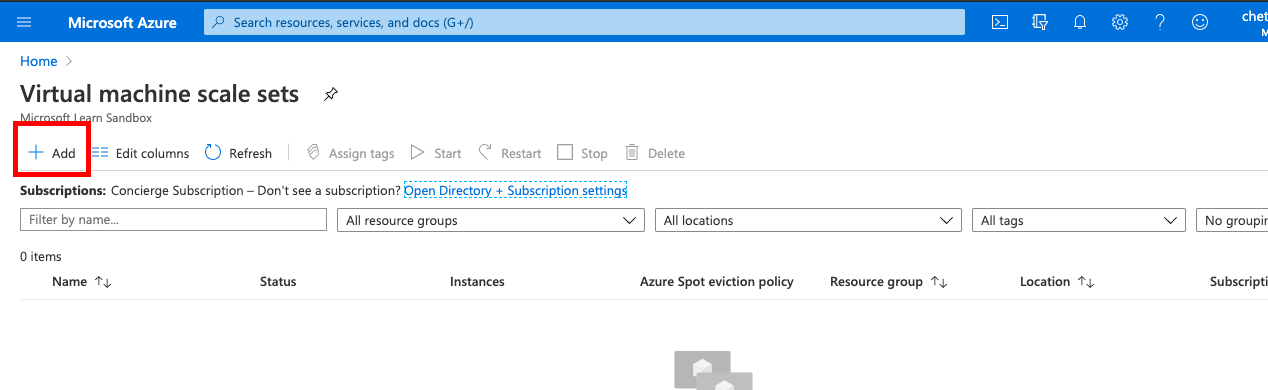Viewport: 1268px width, 390px height.
Task: Click the Restart command
Action: (x=510, y=153)
